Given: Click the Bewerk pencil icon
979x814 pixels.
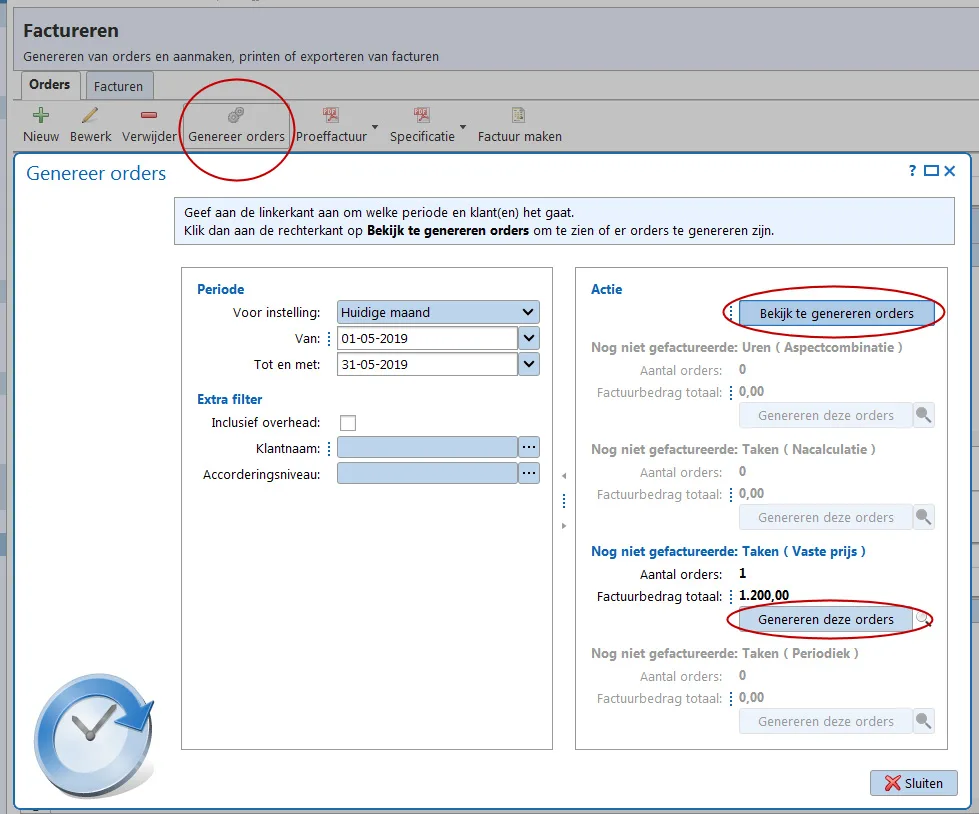Looking at the screenshot, I should 90,115.
